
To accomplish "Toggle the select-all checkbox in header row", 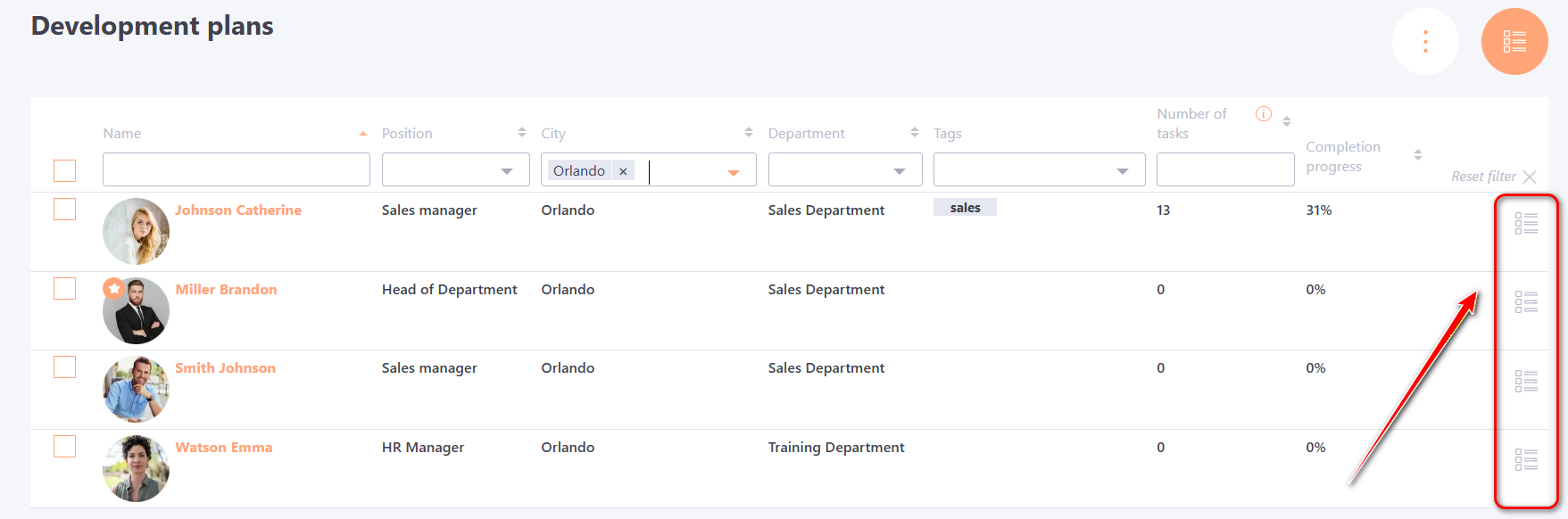I will coord(65,170).
